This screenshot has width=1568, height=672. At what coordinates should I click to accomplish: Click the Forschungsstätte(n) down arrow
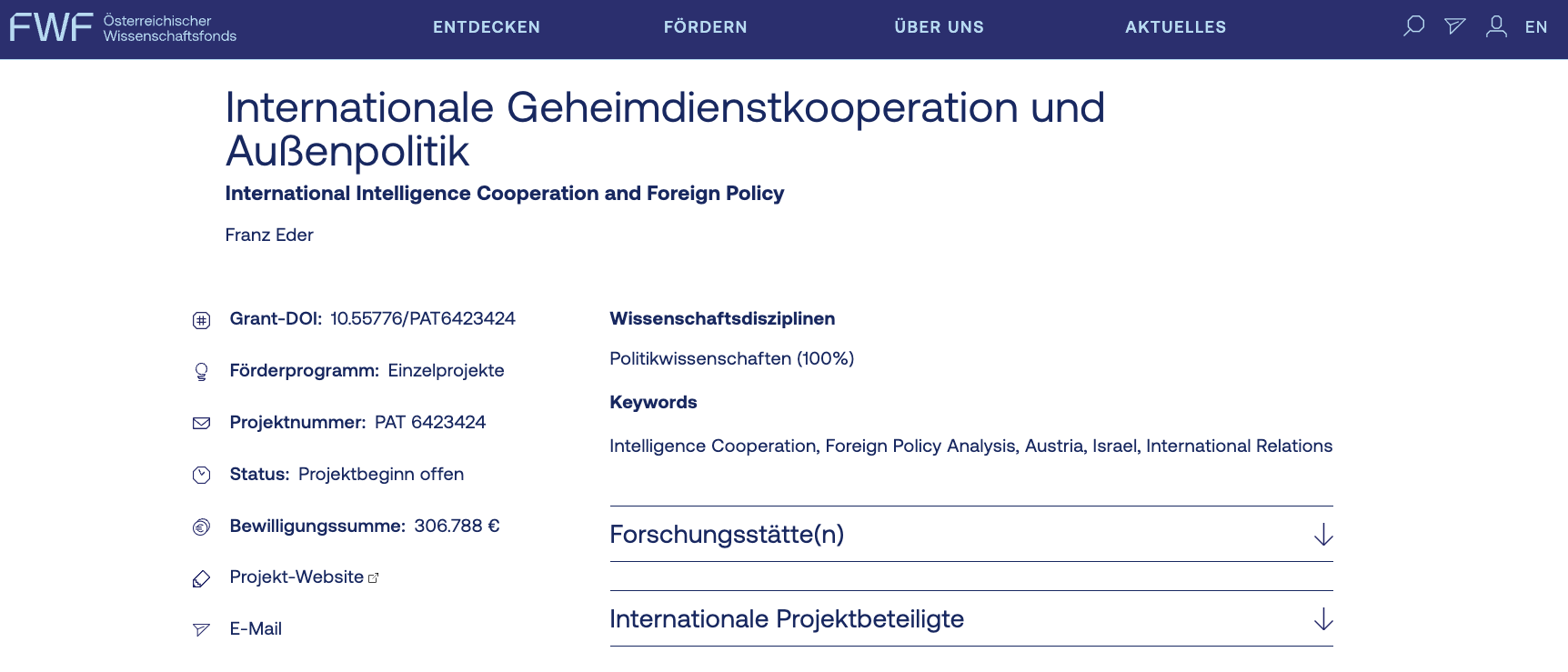[1323, 535]
